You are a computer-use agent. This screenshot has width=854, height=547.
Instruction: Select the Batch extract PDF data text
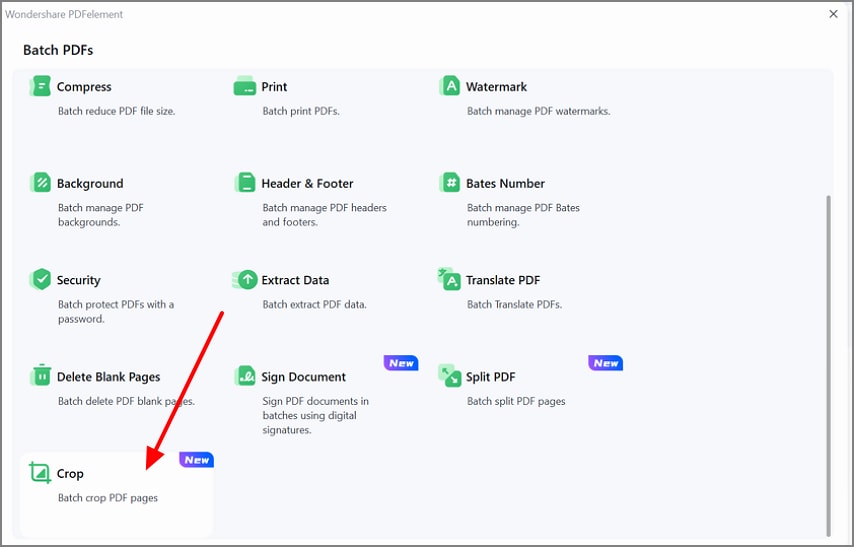314,304
